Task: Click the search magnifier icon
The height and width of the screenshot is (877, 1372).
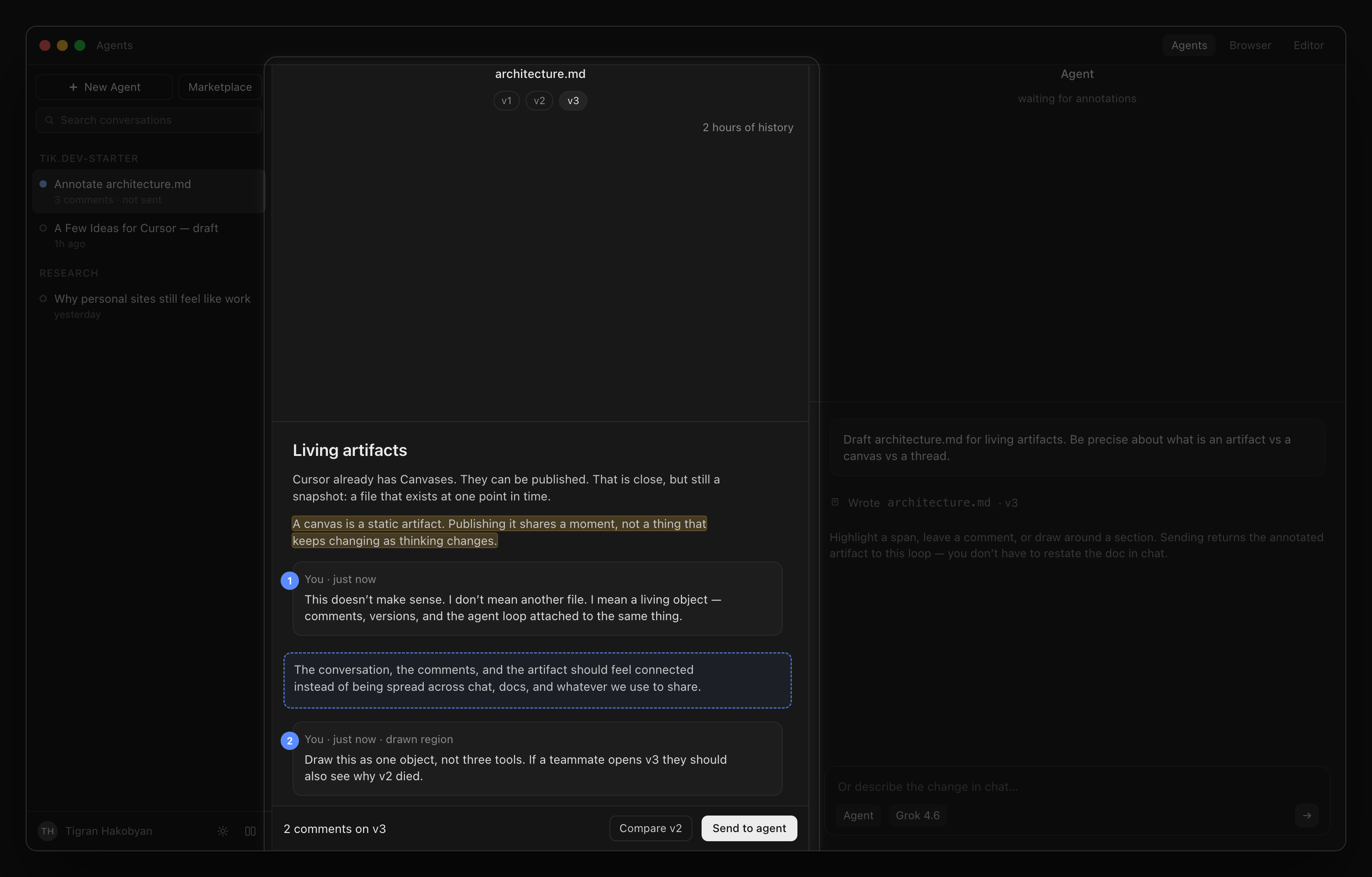Action: [50, 120]
